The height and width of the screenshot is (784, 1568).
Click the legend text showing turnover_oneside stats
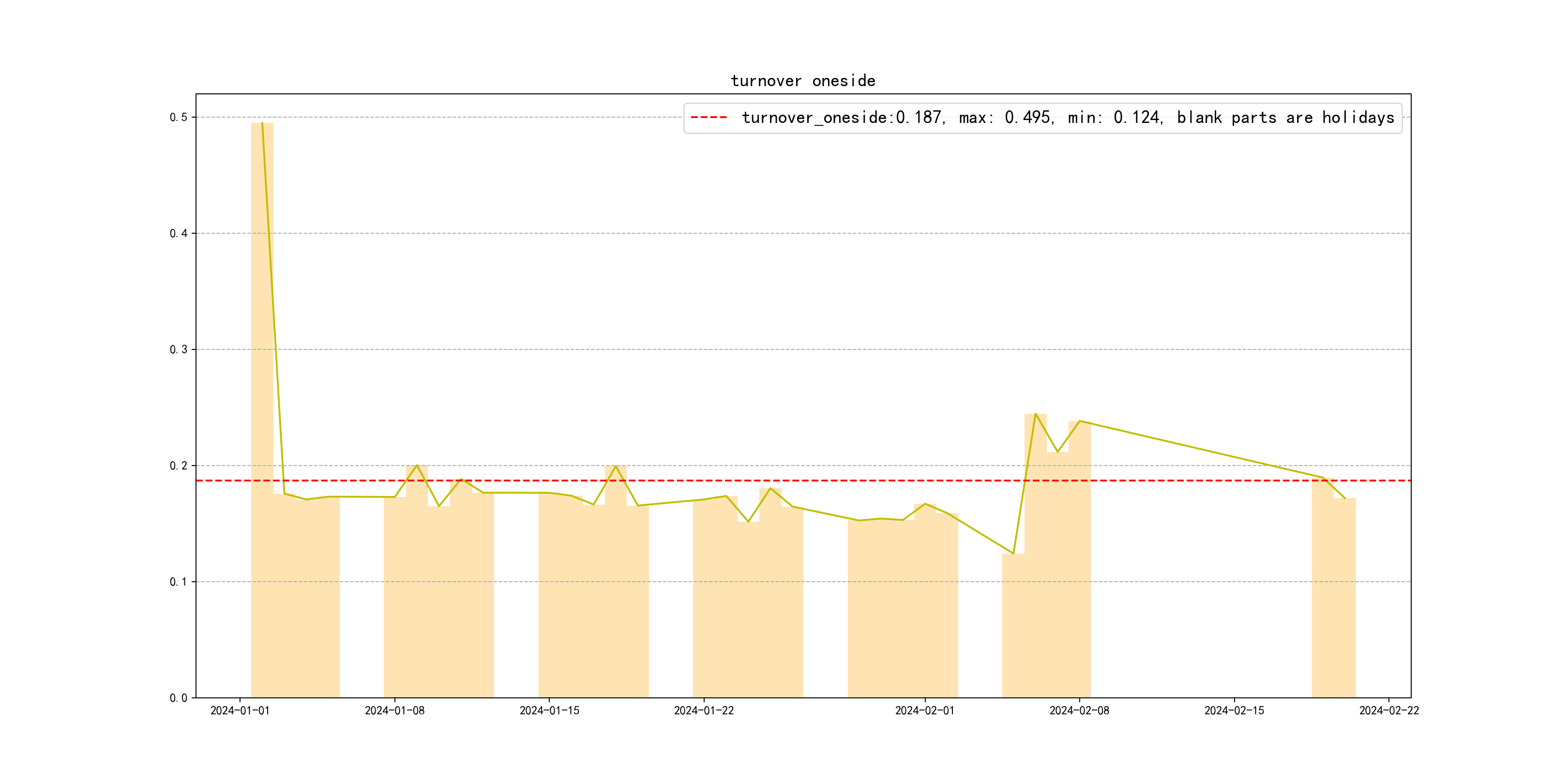[1068, 118]
